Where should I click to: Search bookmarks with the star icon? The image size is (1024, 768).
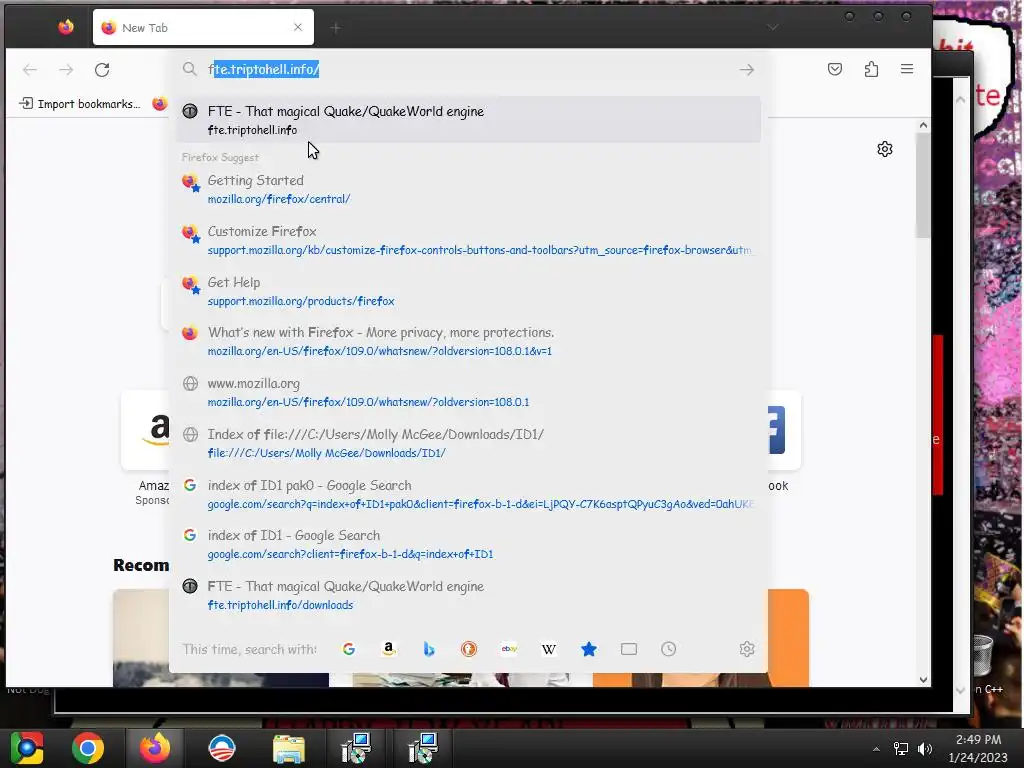pos(588,649)
